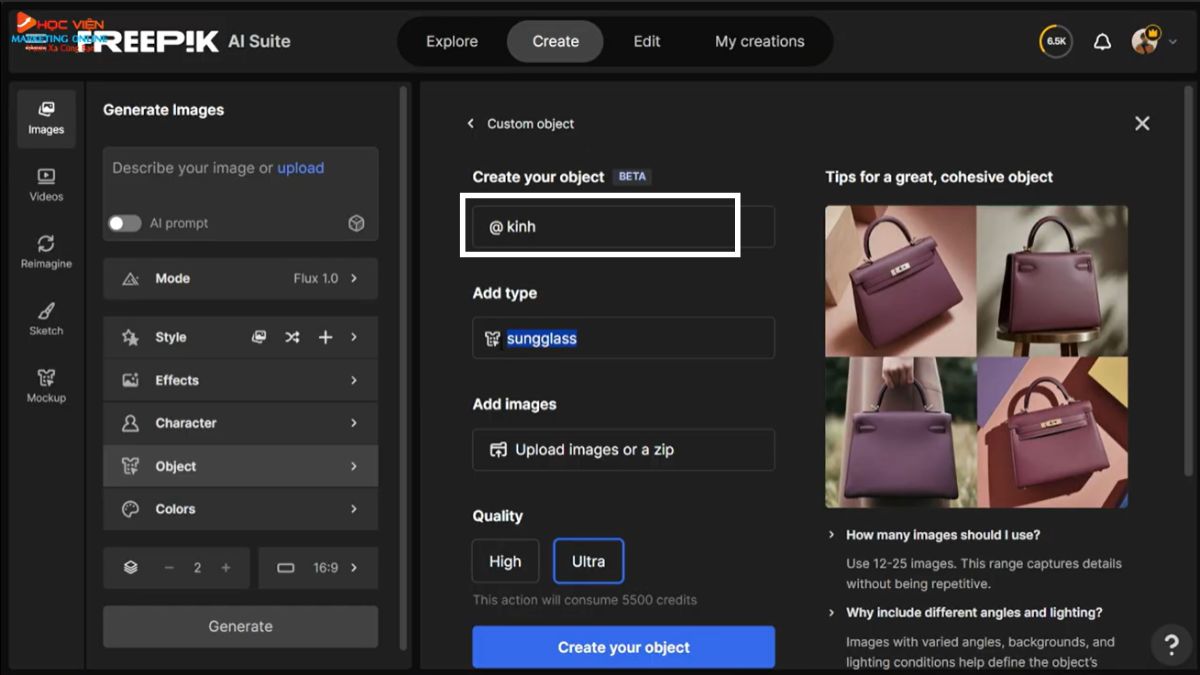
Task: Switch to the My creations tab
Action: 759,42
